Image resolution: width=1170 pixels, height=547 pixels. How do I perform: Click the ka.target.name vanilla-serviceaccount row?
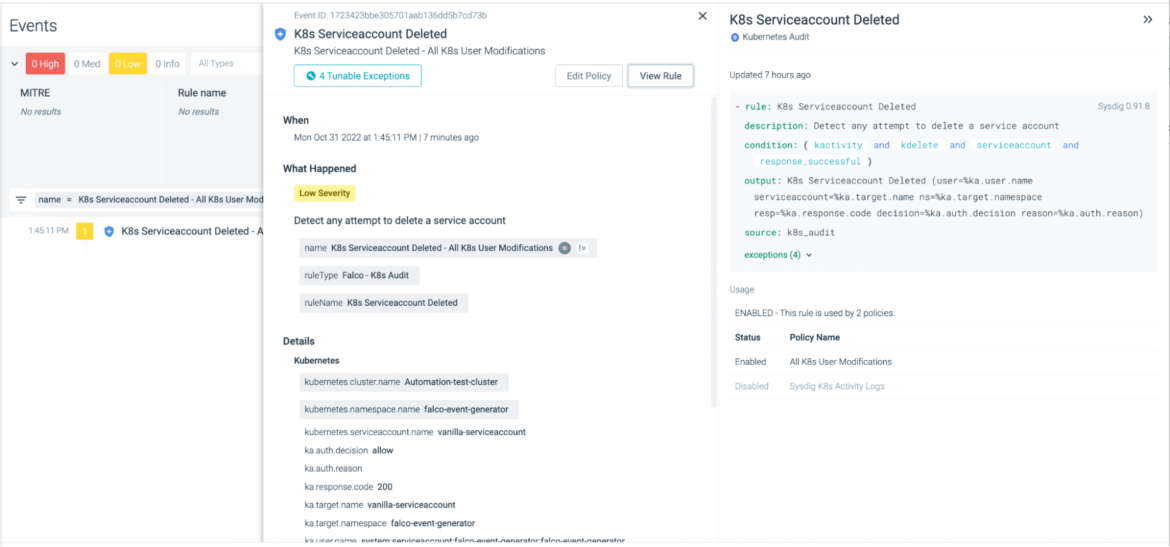[x=380, y=504]
